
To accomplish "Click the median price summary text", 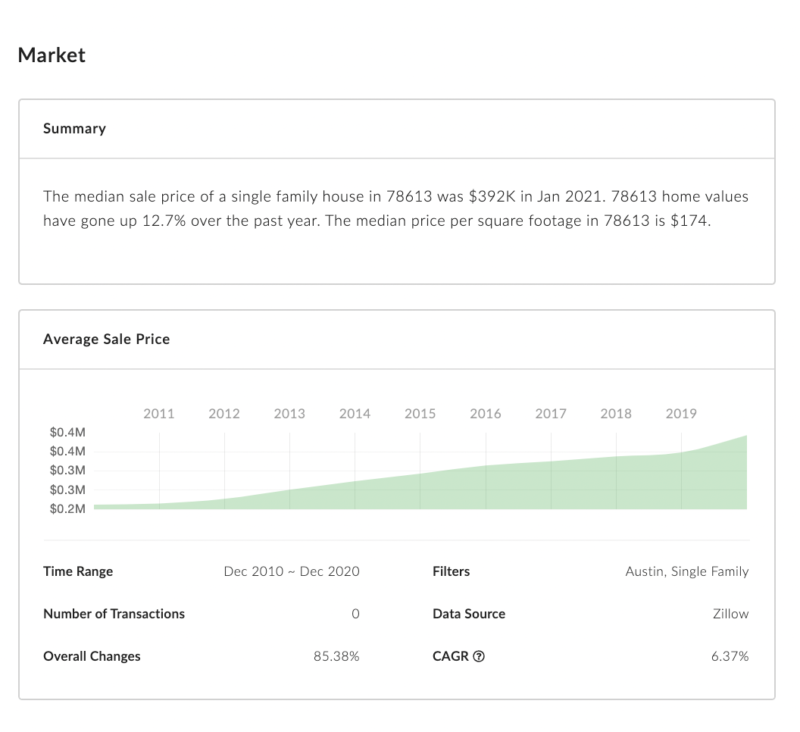I will [x=393, y=211].
